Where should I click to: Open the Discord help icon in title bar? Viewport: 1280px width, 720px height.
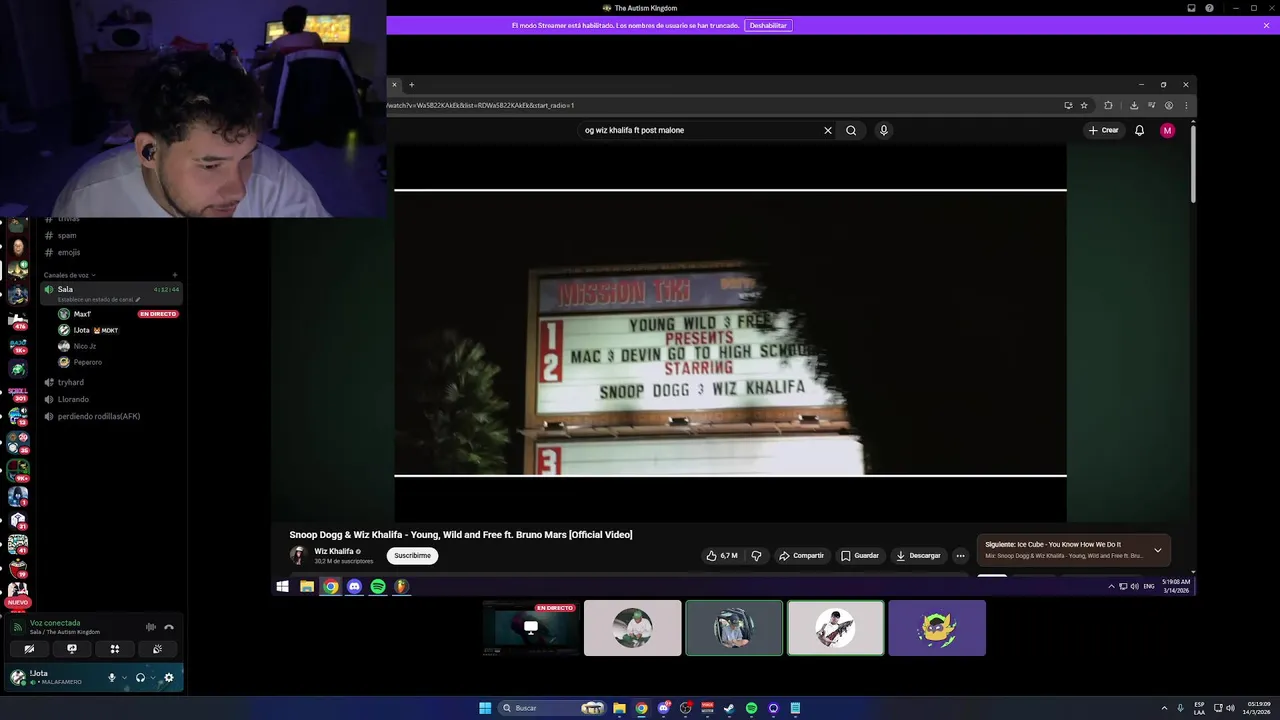1210,8
